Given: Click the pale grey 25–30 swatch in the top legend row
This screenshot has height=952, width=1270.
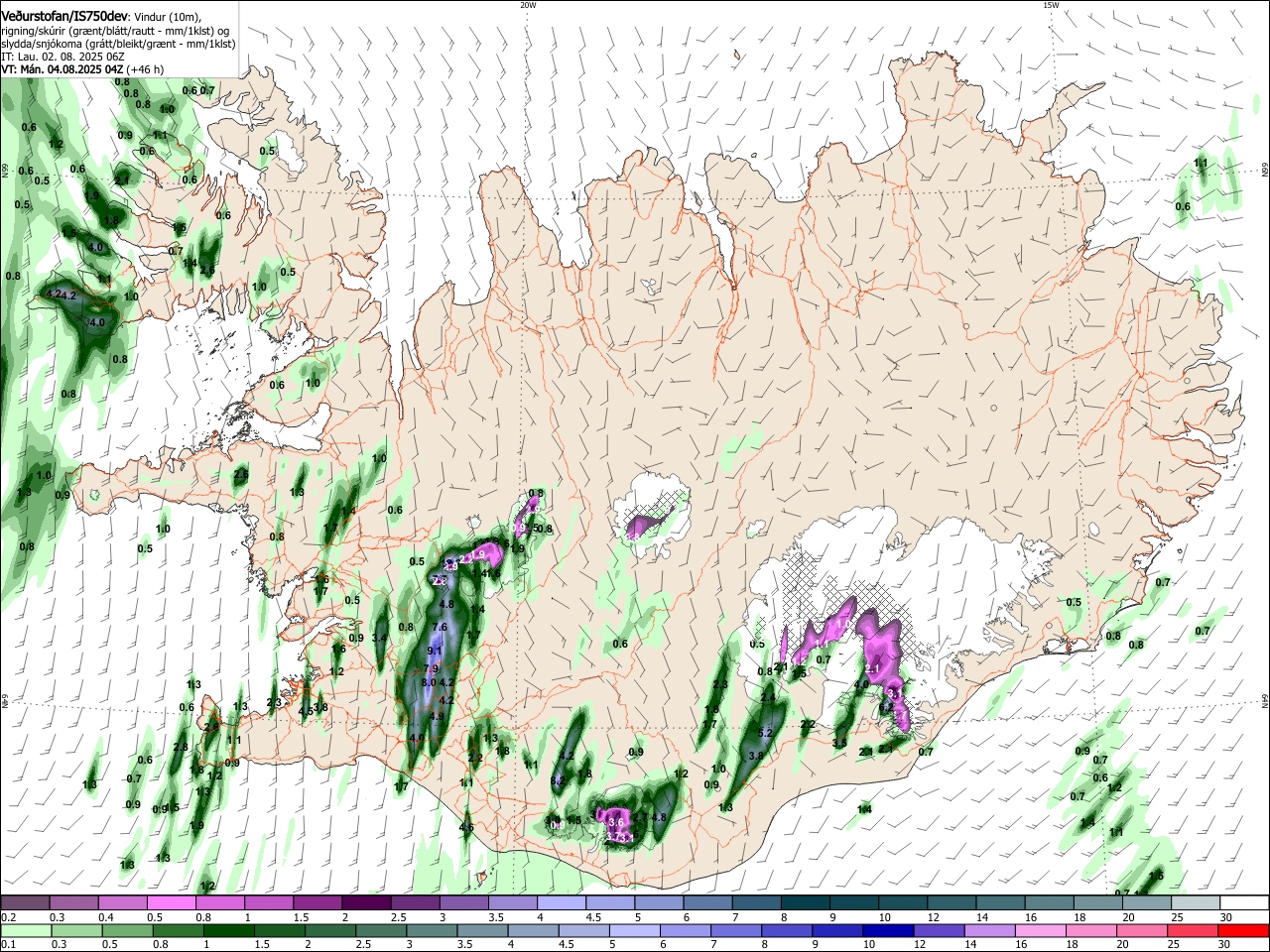Looking at the screenshot, I should (1197, 903).
